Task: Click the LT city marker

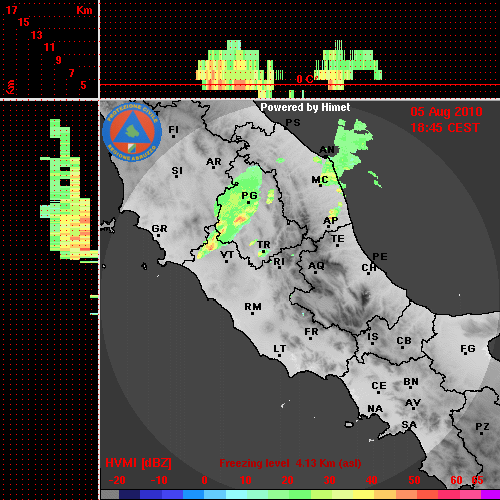Action: pyautogui.click(x=279, y=356)
